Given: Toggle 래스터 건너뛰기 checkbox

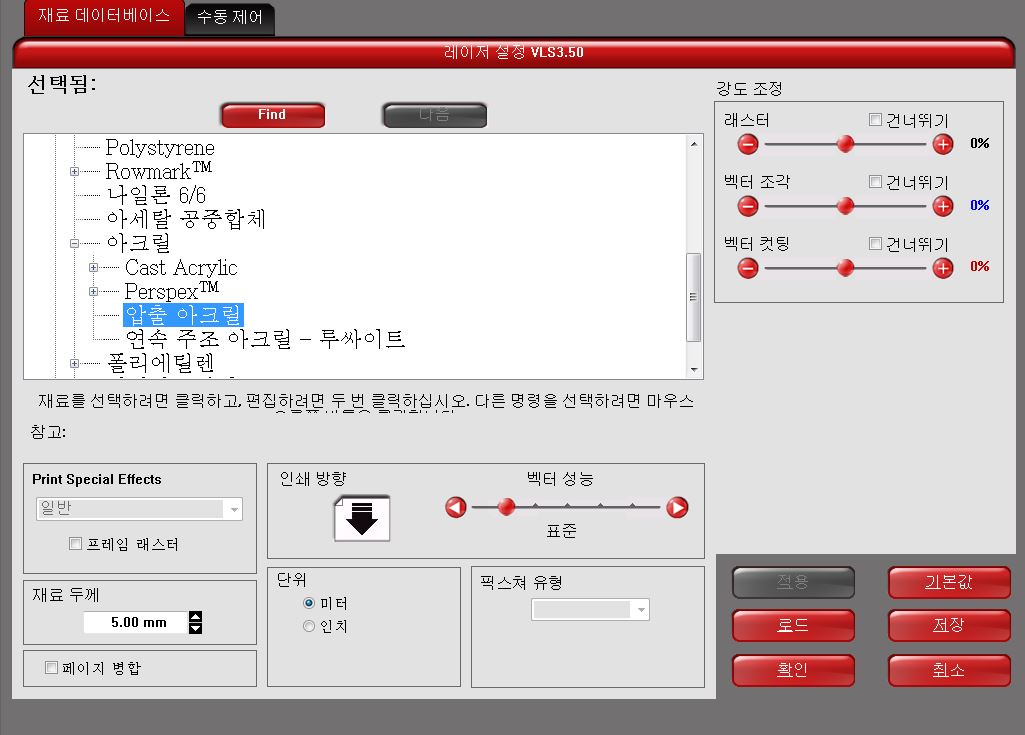Looking at the screenshot, I should pos(875,119).
